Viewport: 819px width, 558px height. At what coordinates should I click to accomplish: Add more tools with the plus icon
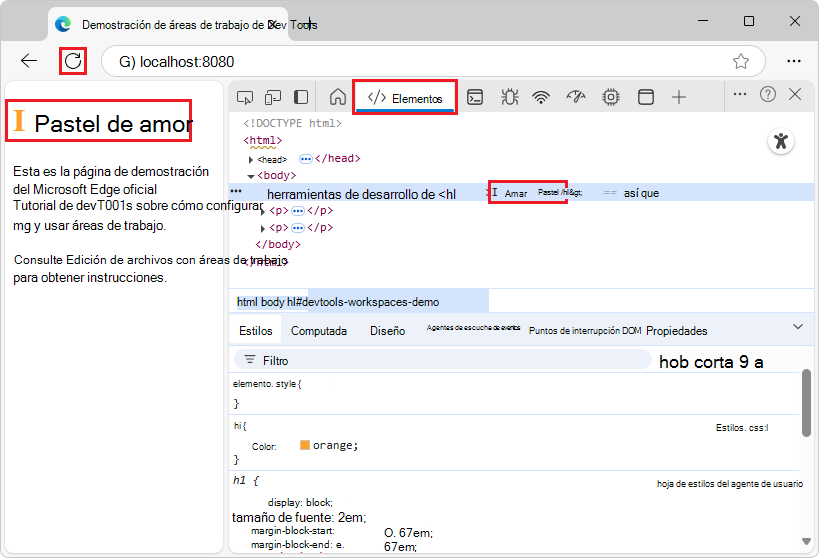[x=678, y=97]
